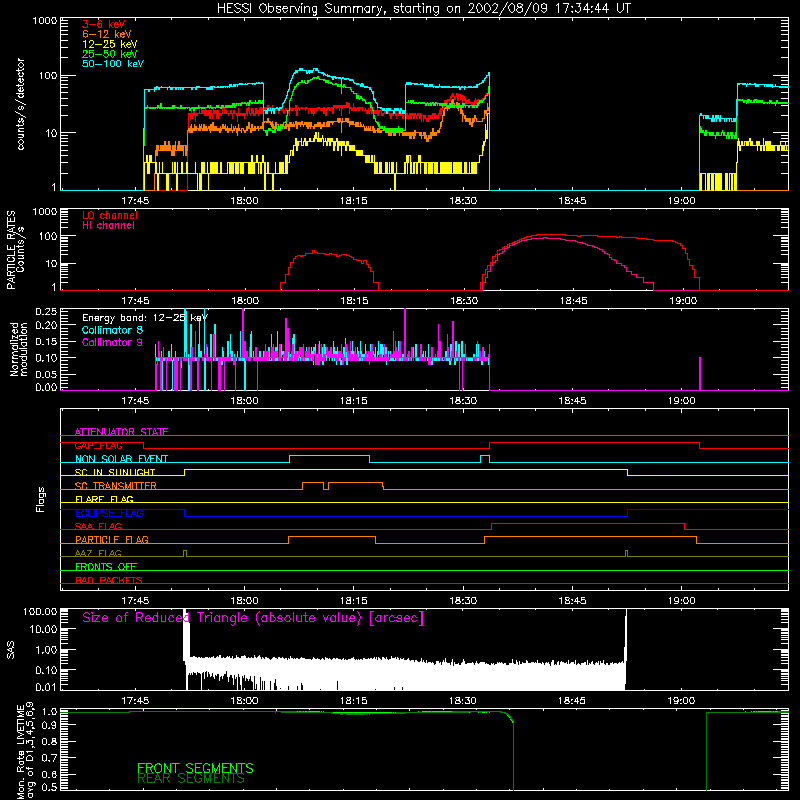Click the Mon. Rate LIVETIME axis label

25,751
